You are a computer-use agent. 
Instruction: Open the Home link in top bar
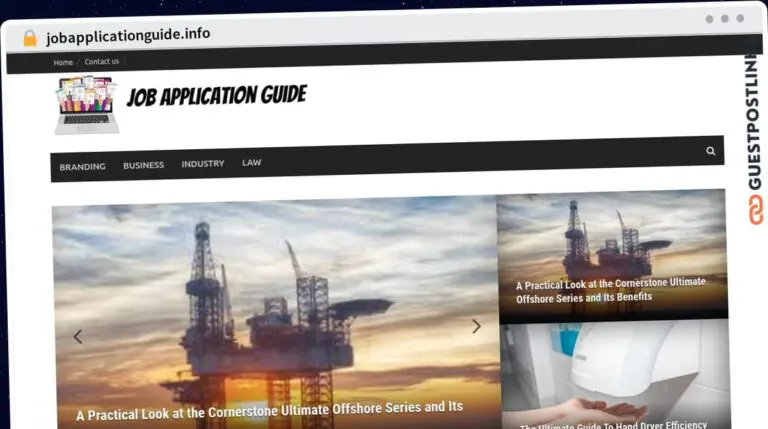click(63, 62)
